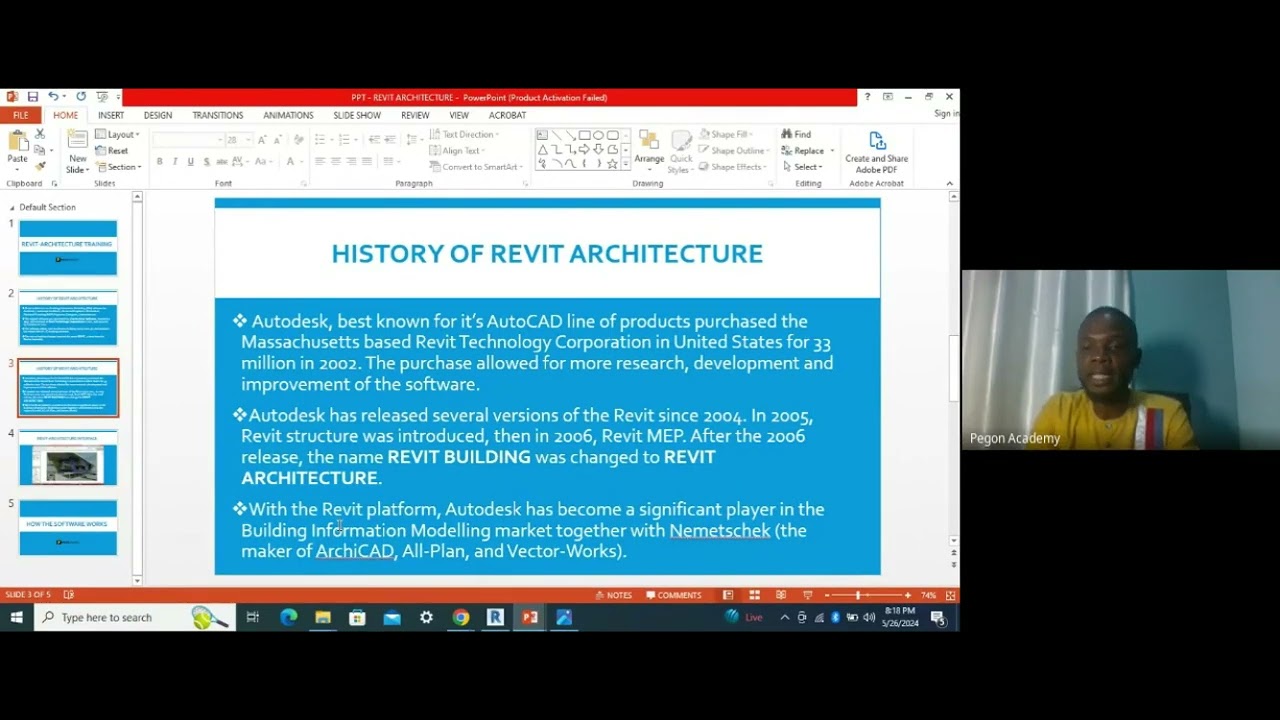Select the star shape in shapes gallery
The image size is (1280, 720).
[x=612, y=164]
